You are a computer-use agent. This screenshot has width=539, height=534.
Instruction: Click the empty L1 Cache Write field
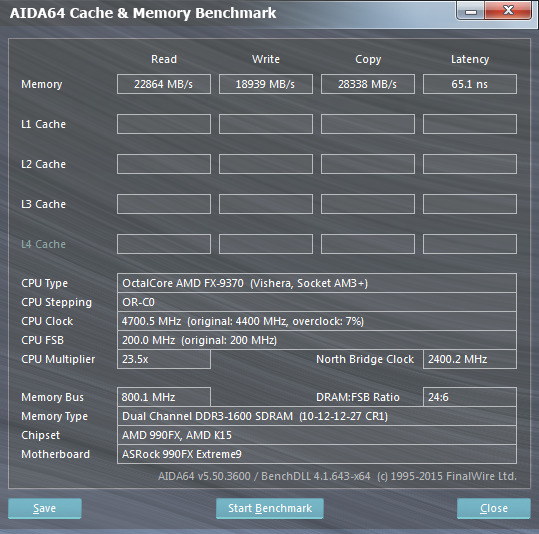pos(266,124)
